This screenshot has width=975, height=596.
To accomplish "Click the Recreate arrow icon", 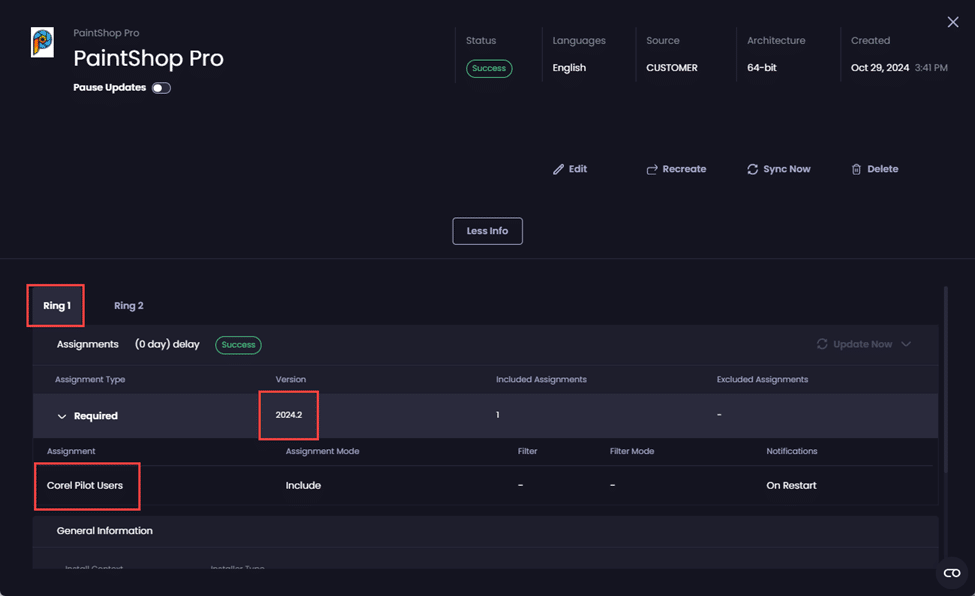I will pos(652,170).
